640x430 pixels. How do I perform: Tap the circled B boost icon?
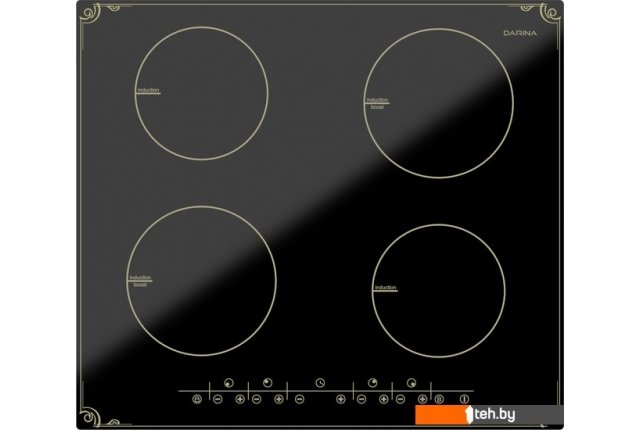point(440,398)
